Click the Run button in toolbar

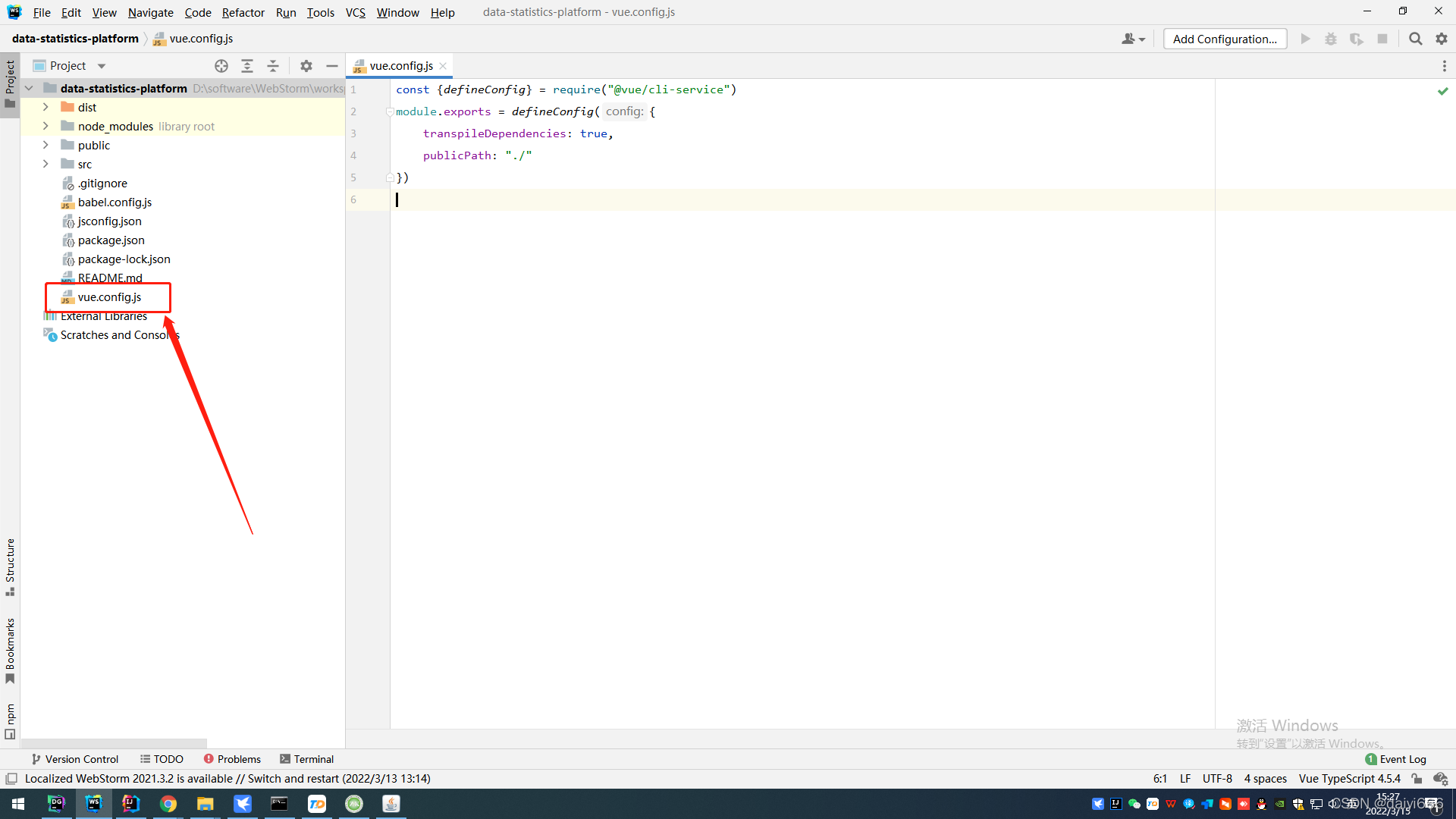(x=1305, y=39)
